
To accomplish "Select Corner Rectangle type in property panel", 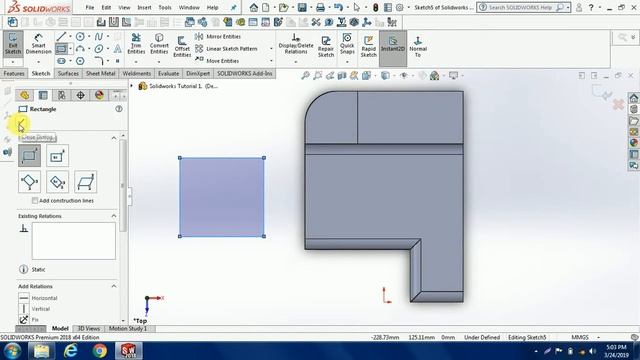I will pos(29,156).
